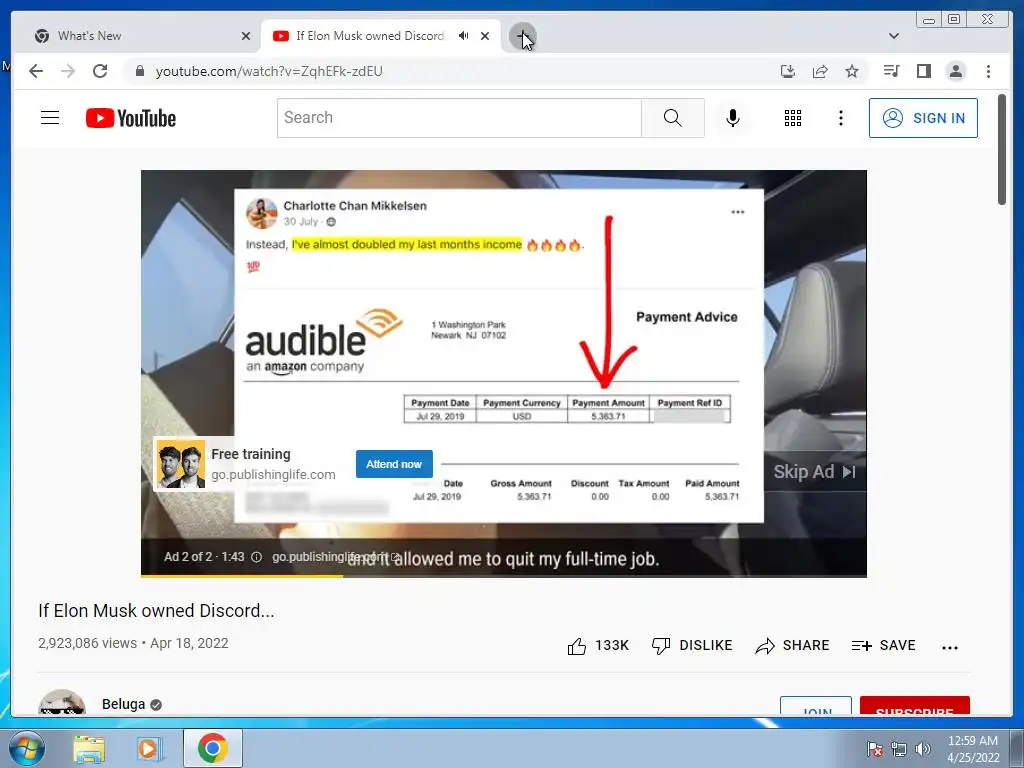Image resolution: width=1024 pixels, height=768 pixels.
Task: Open the media controls icon in Chrome toolbar
Action: tap(891, 71)
